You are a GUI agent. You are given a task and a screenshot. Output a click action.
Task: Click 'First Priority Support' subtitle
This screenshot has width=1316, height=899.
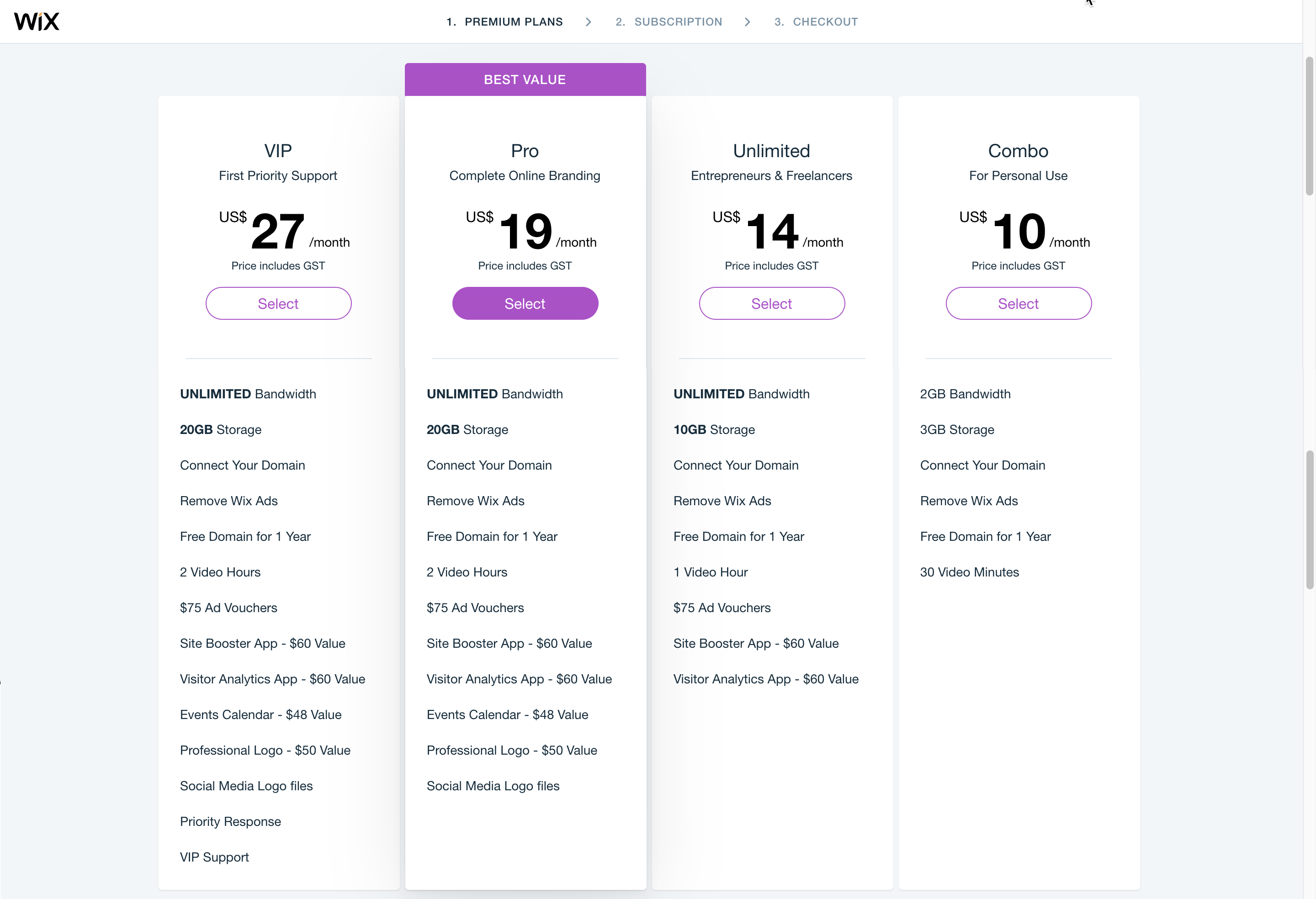point(278,175)
